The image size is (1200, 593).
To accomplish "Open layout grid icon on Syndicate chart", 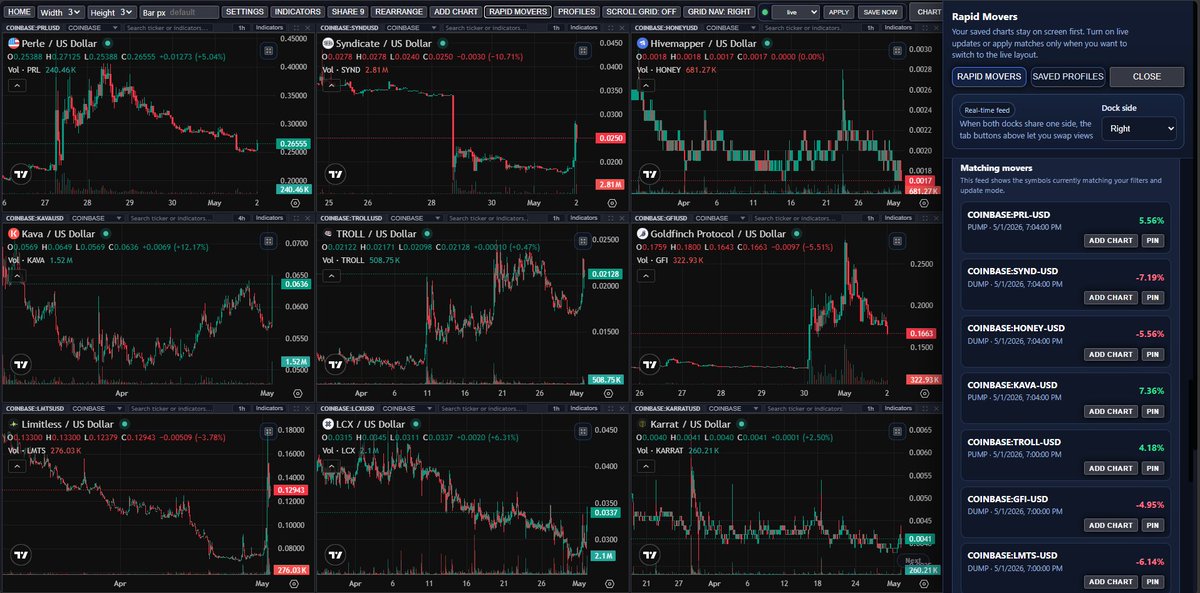I will coord(582,50).
